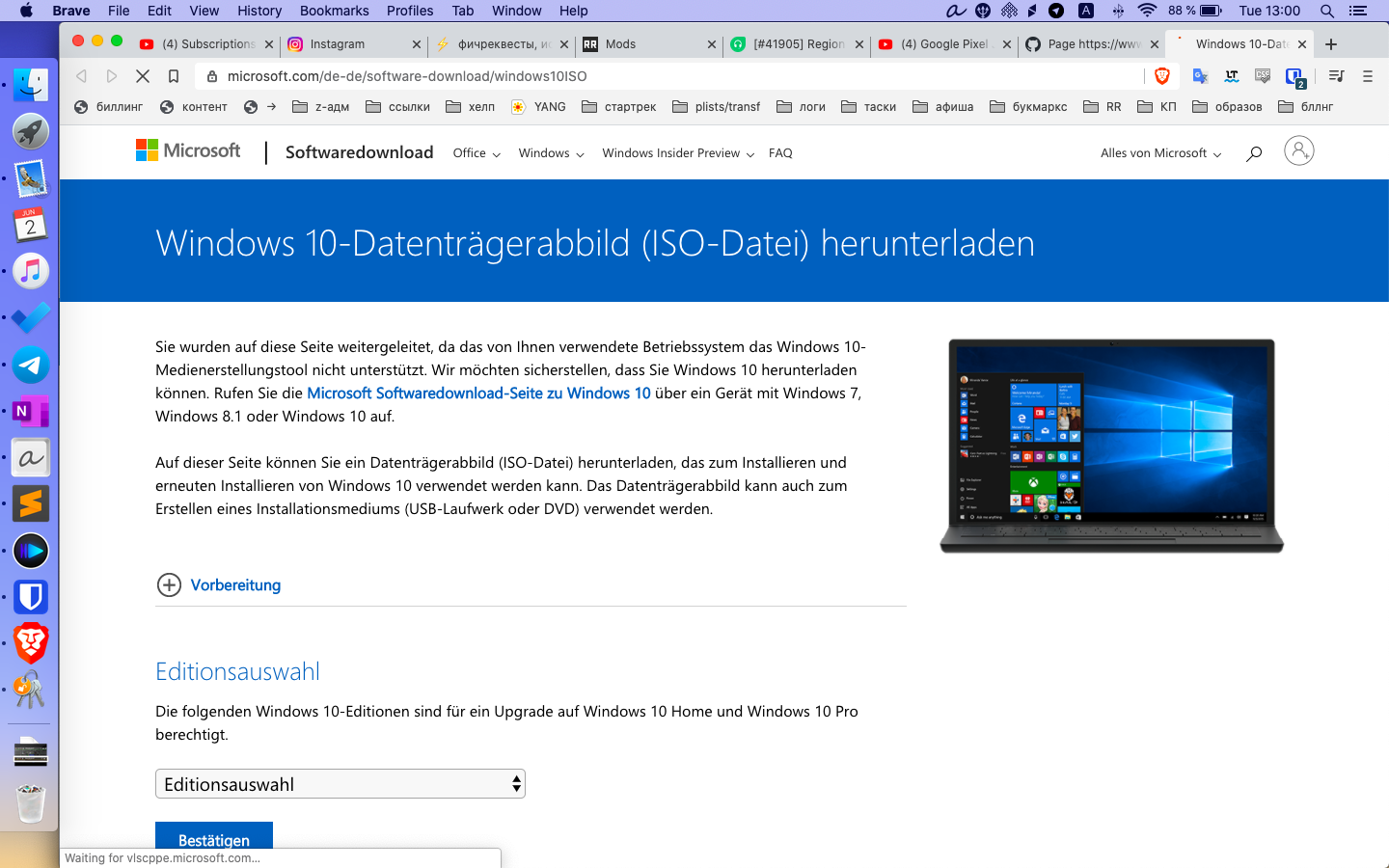Click the Microsoft logo
The width and height of the screenshot is (1389, 868).
(188, 150)
